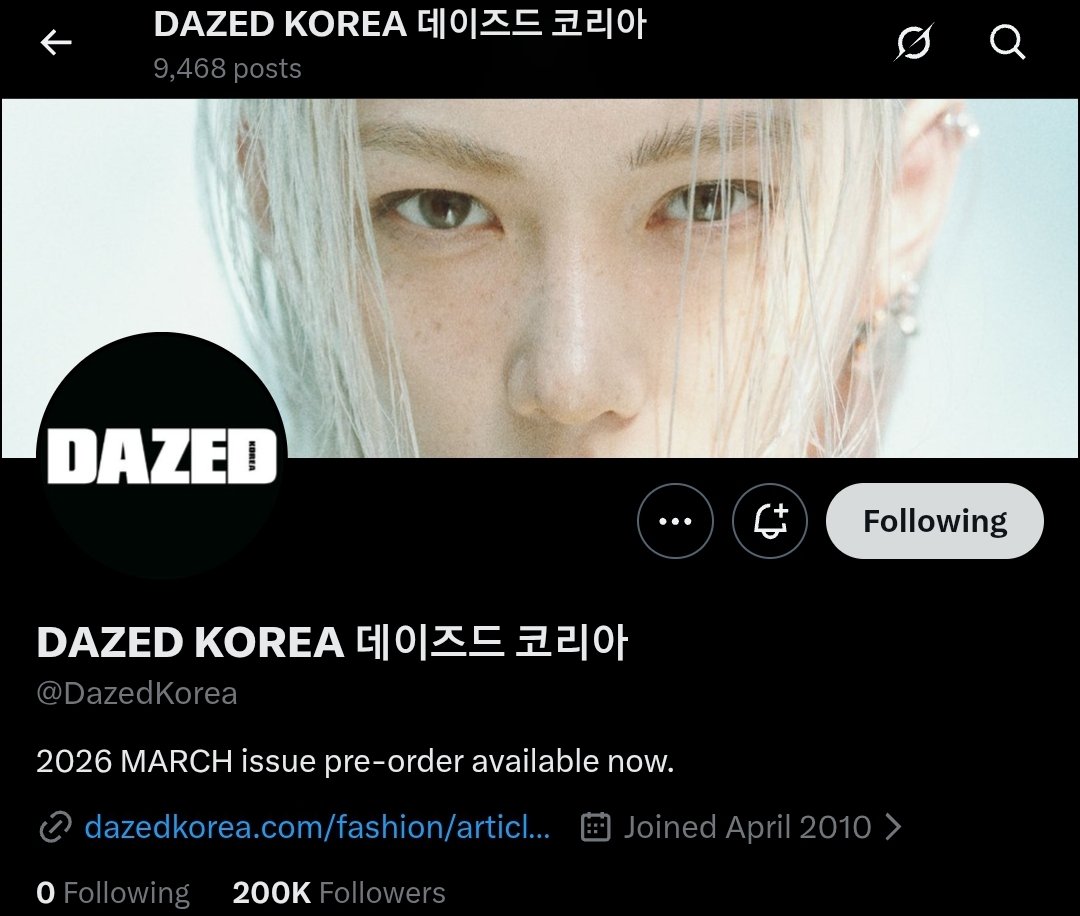Open Joined April 2010 account details
Screen dimensions: 1080x916
[747, 826]
